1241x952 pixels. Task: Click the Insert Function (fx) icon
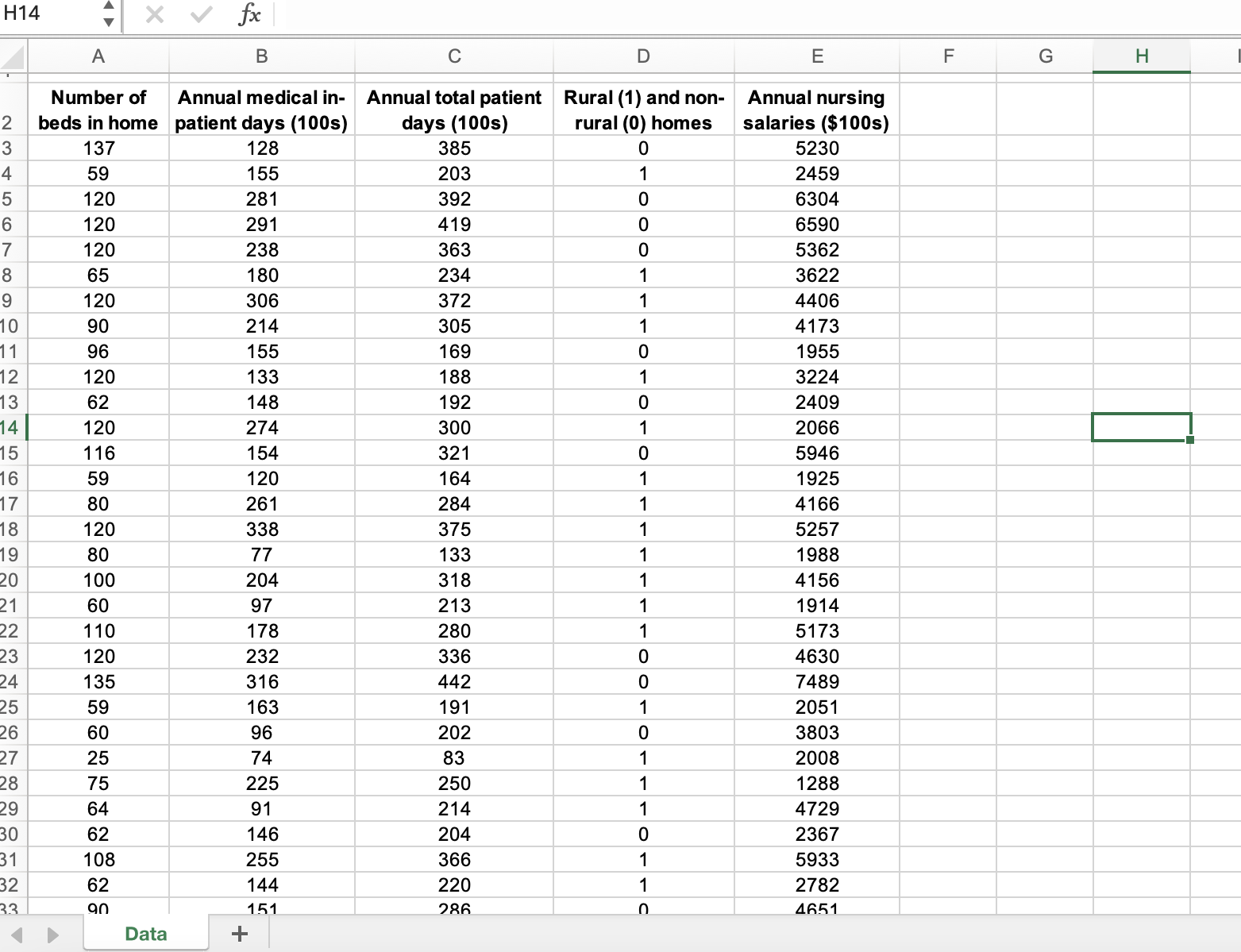[249, 13]
